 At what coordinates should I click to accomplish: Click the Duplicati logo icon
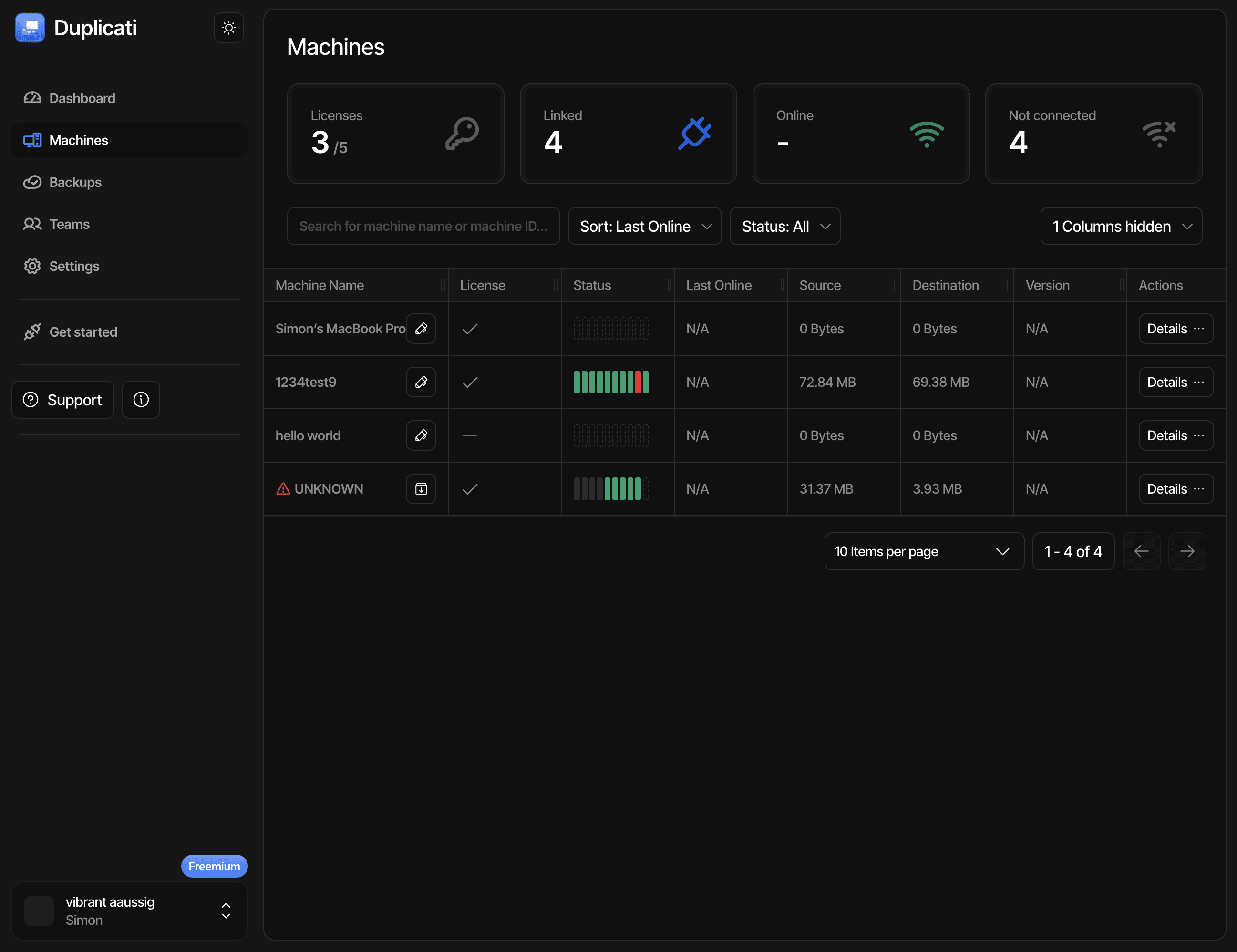[x=30, y=28]
